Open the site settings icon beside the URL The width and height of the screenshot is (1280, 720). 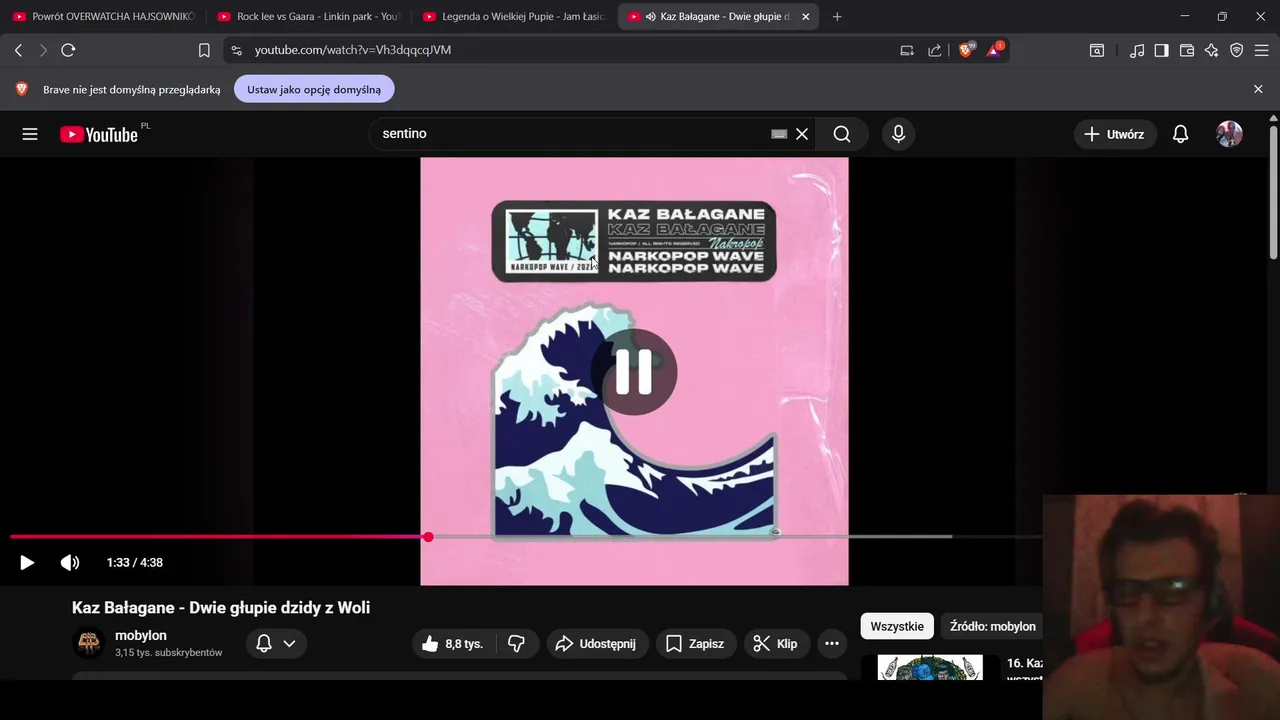click(x=235, y=50)
